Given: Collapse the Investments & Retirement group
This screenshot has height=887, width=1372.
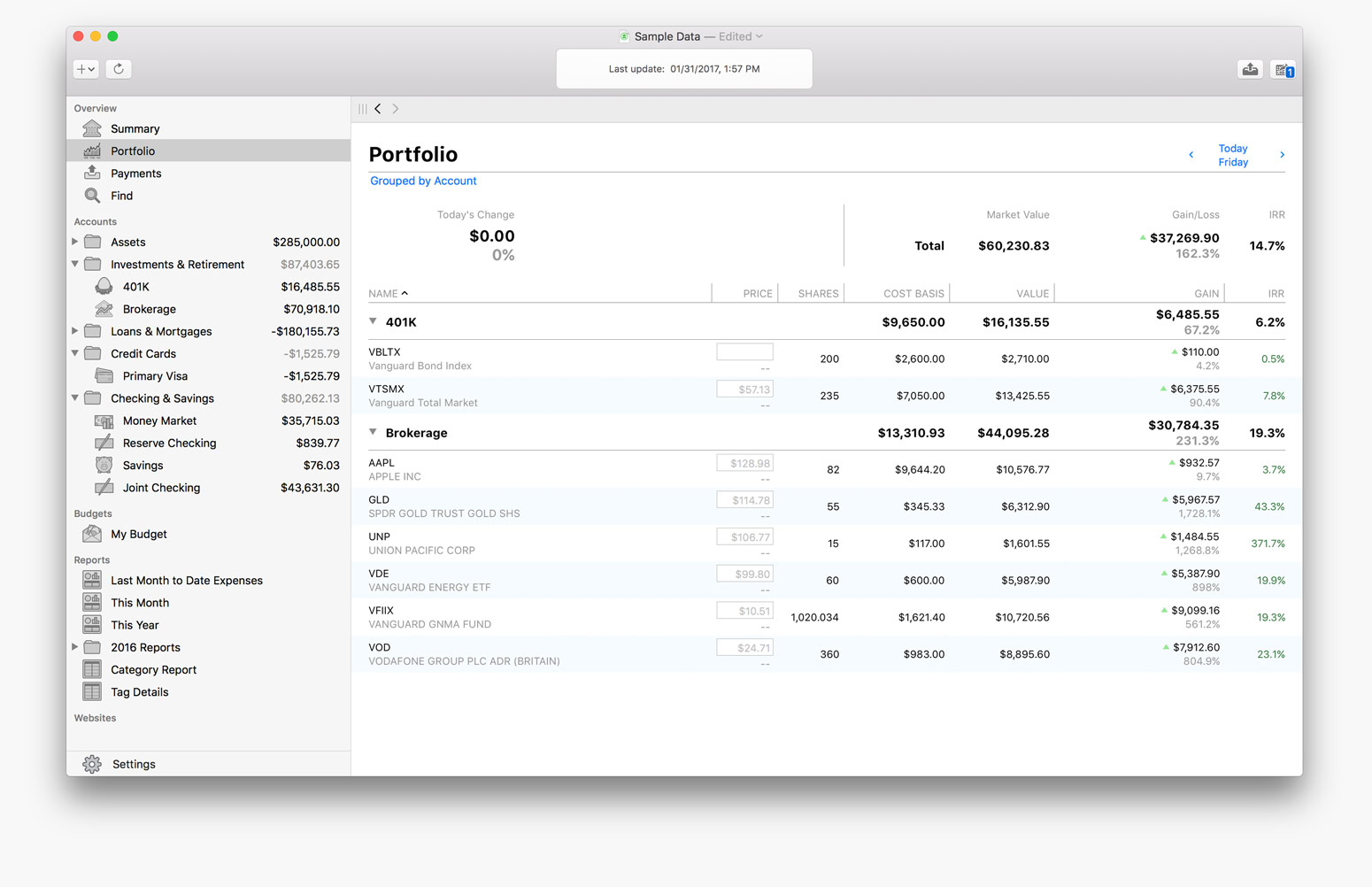Looking at the screenshot, I should point(75,264).
